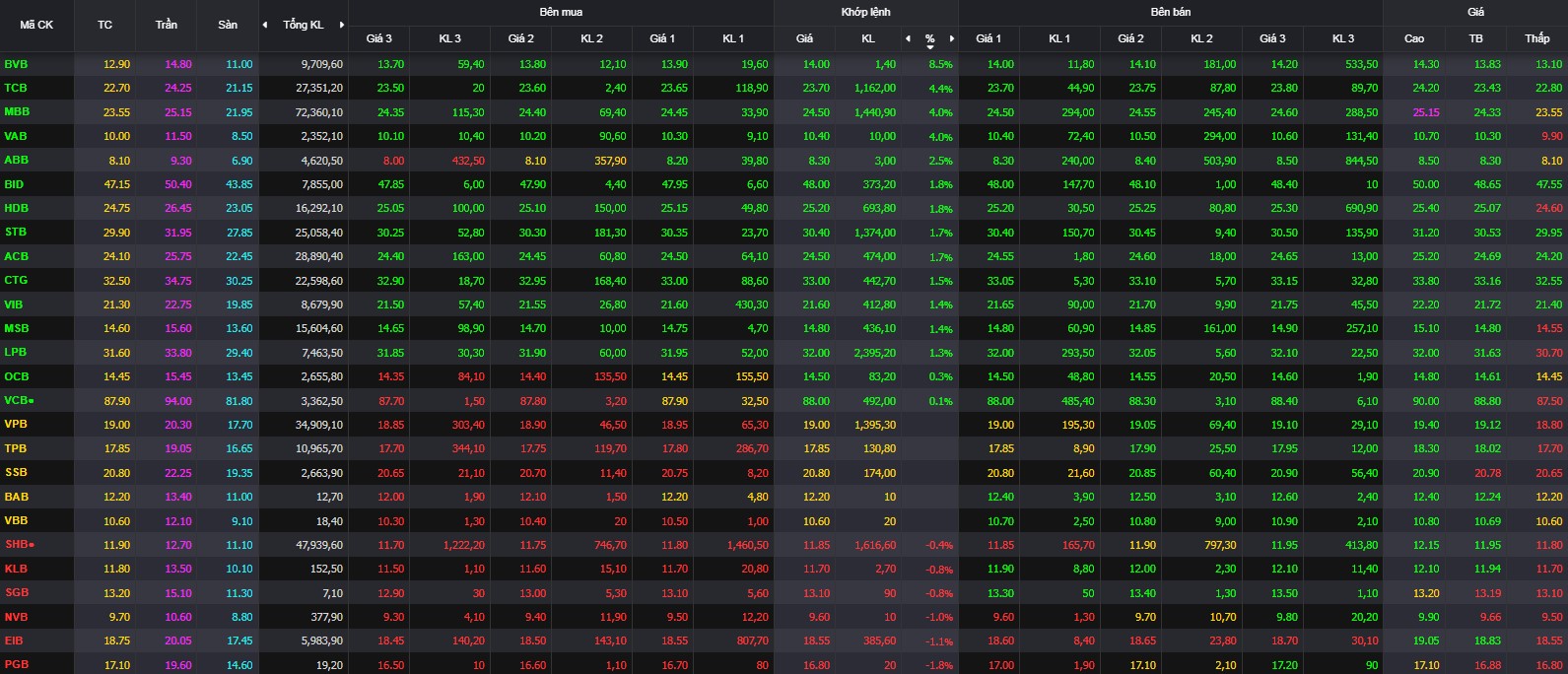Open the VAB stock symbol

(x=16, y=136)
